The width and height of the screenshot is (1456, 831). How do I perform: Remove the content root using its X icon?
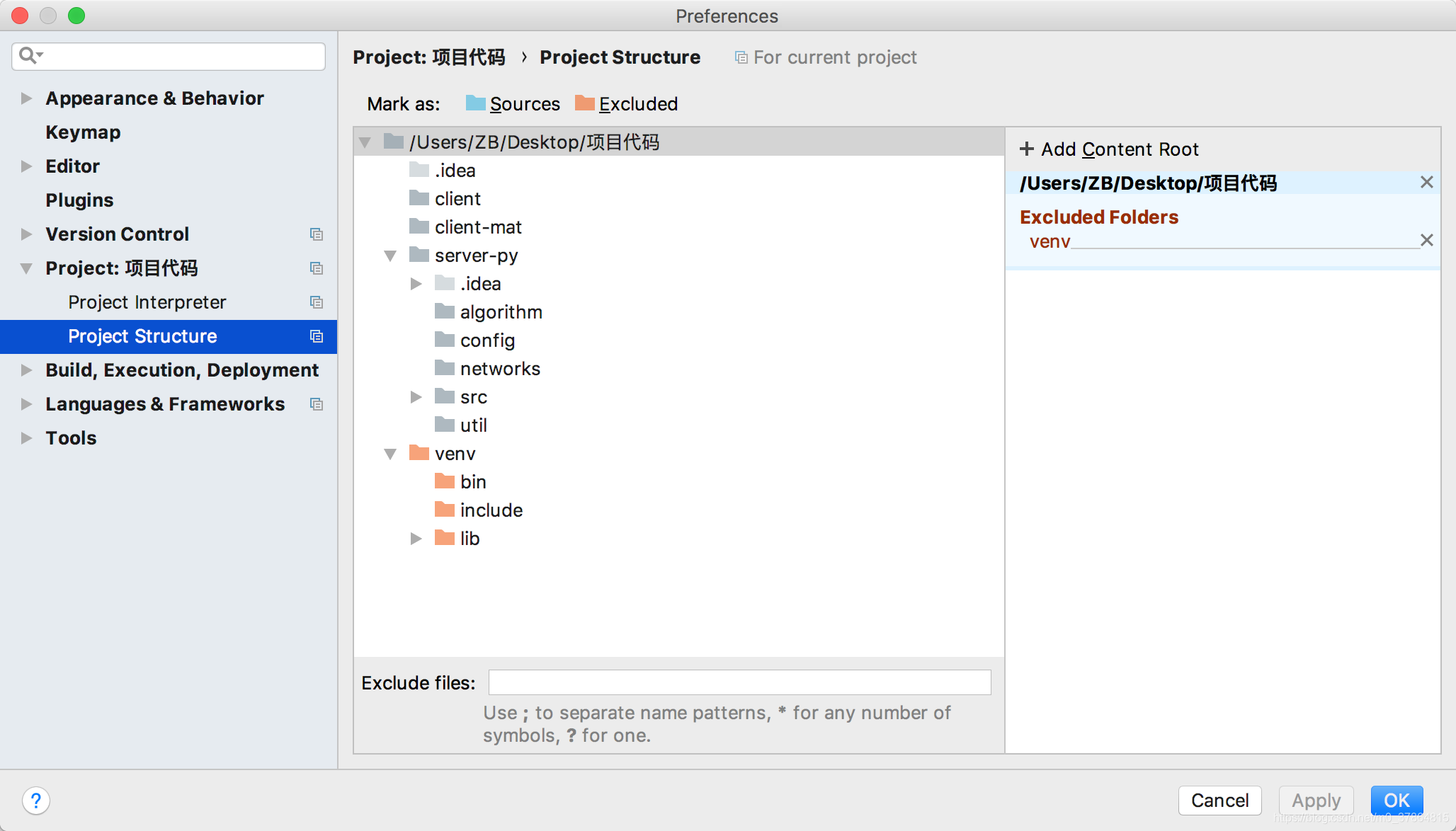pyautogui.click(x=1426, y=183)
